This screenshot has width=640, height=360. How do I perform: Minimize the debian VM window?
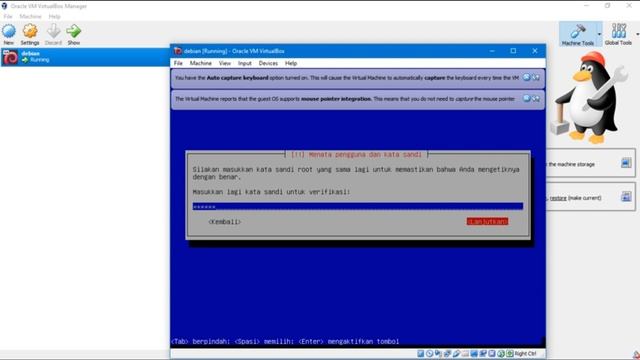point(492,51)
